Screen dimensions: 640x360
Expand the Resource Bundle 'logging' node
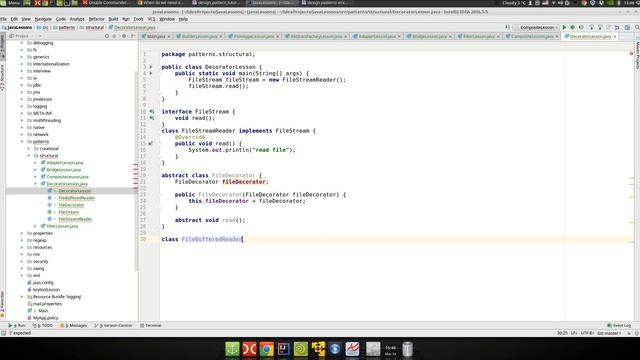[22, 297]
